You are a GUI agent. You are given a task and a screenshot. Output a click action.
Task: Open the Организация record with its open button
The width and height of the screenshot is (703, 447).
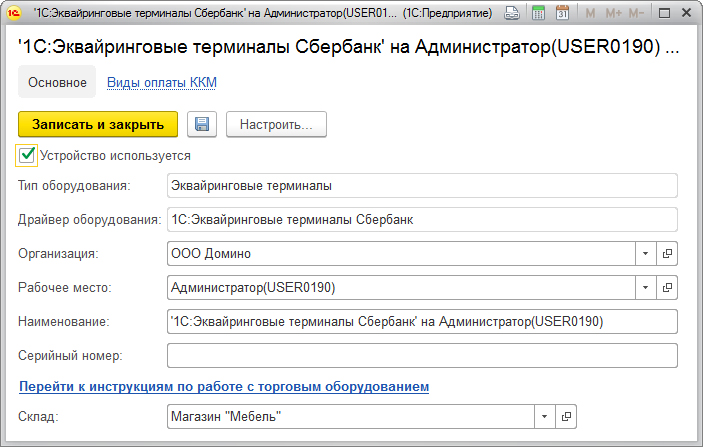[668, 253]
